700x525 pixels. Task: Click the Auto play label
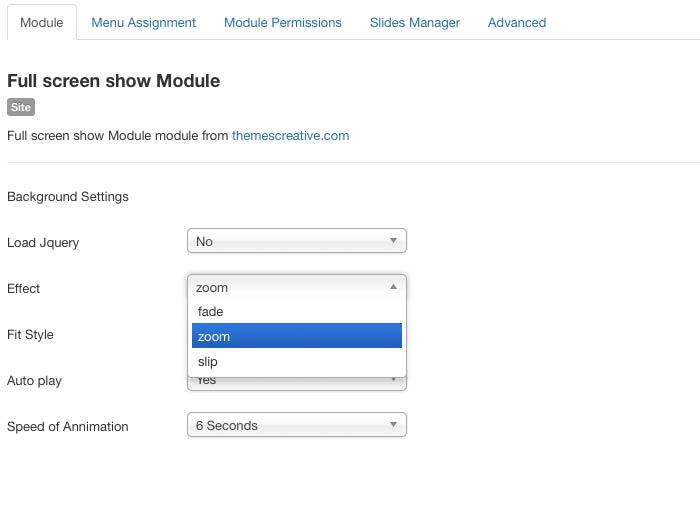[34, 380]
